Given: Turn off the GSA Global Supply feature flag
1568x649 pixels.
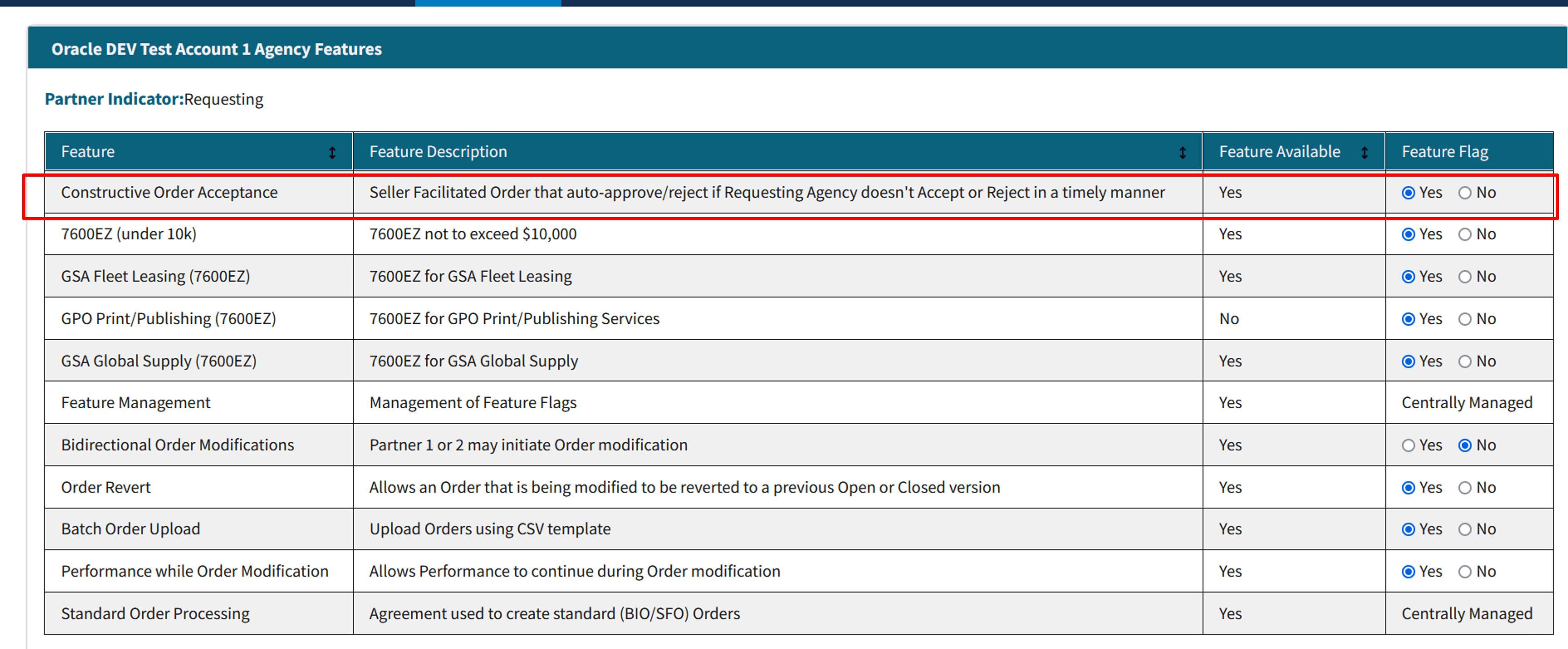Looking at the screenshot, I should tap(1464, 361).
